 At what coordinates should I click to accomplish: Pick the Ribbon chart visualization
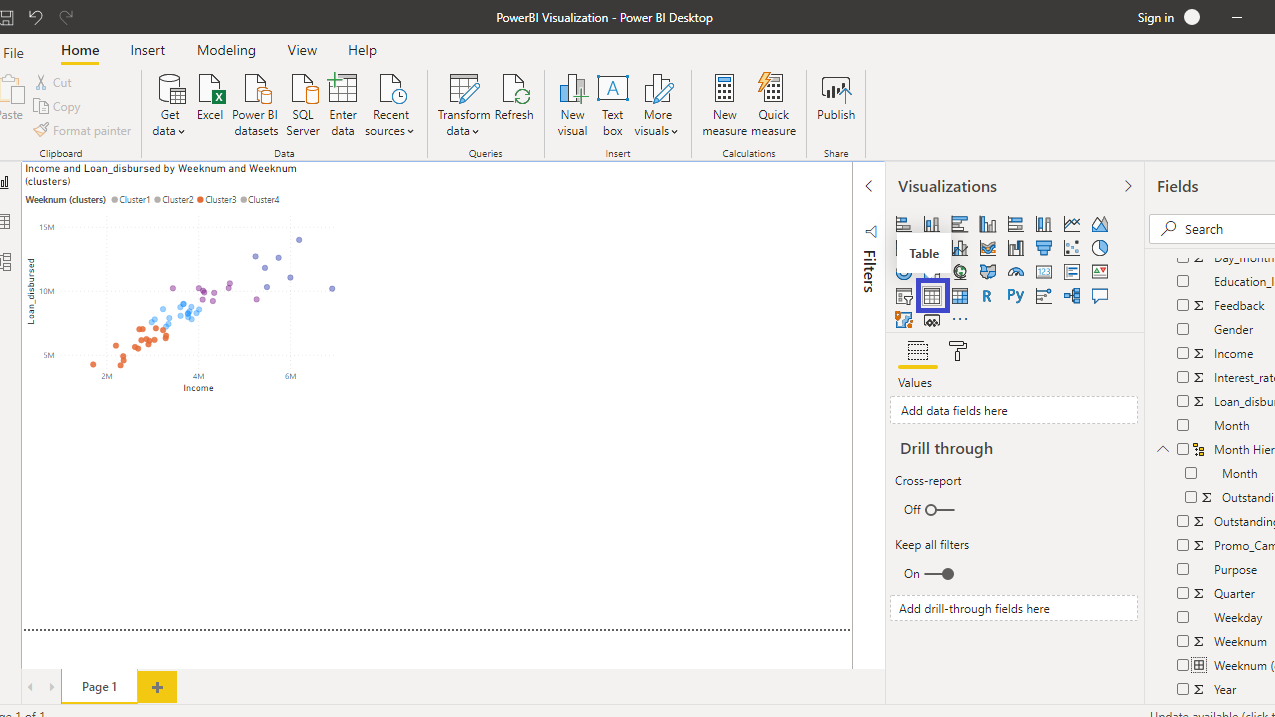click(988, 248)
